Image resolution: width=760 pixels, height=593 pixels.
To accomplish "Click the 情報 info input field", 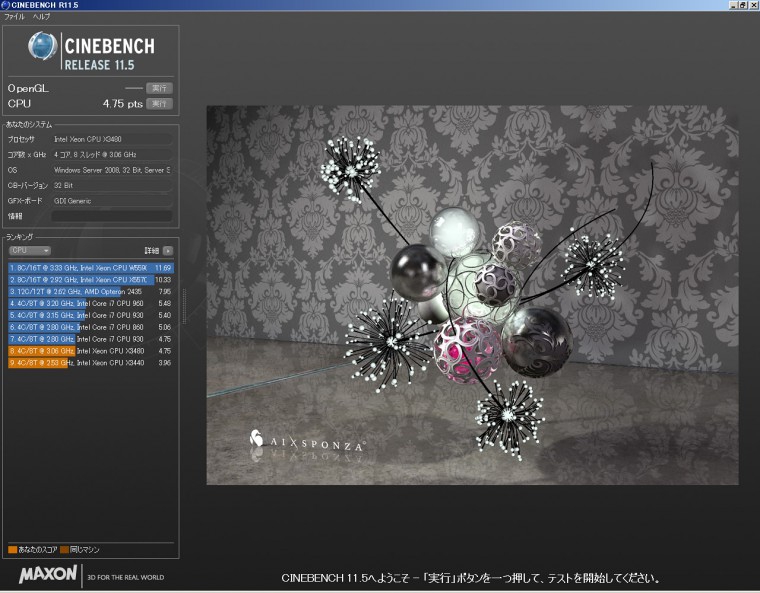I will [x=112, y=216].
